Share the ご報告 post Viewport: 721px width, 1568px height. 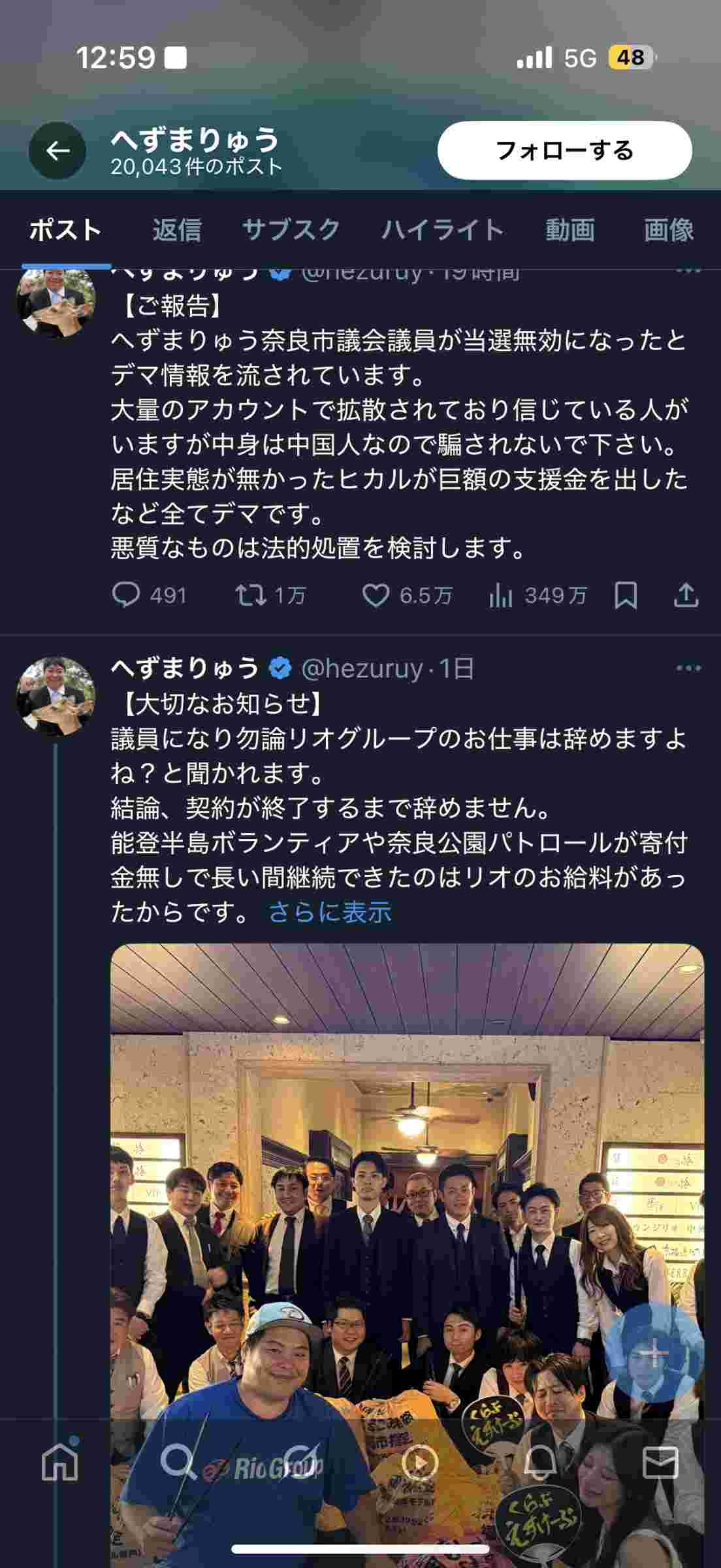tap(686, 595)
